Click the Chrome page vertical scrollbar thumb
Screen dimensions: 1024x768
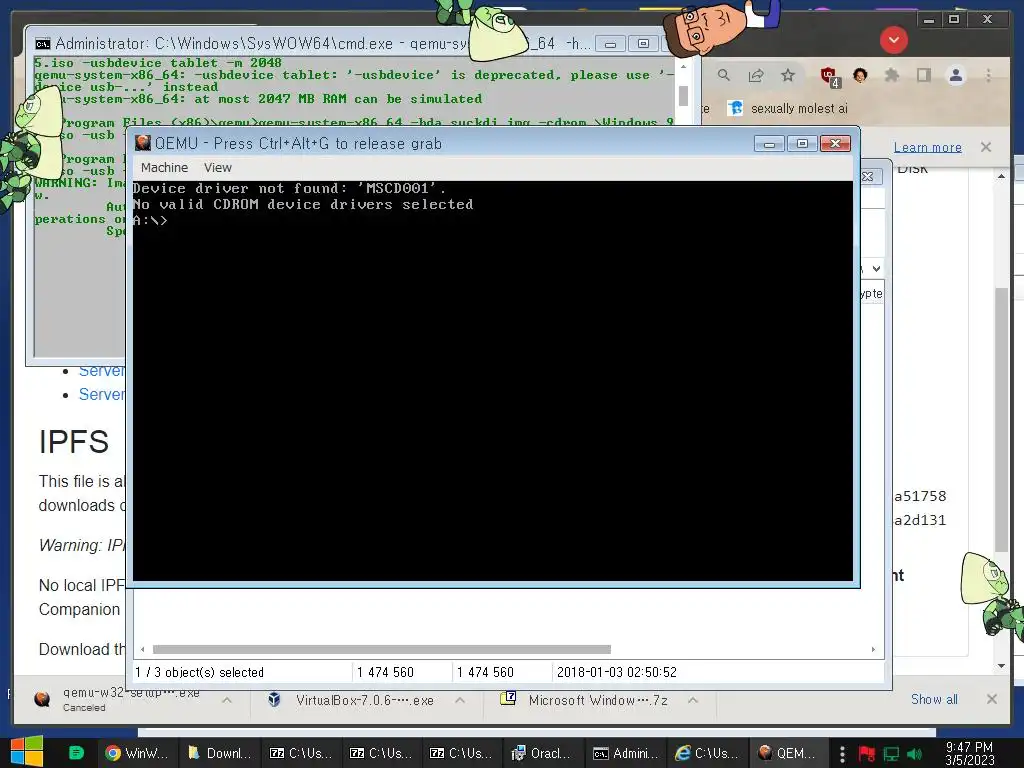pos(1001,418)
